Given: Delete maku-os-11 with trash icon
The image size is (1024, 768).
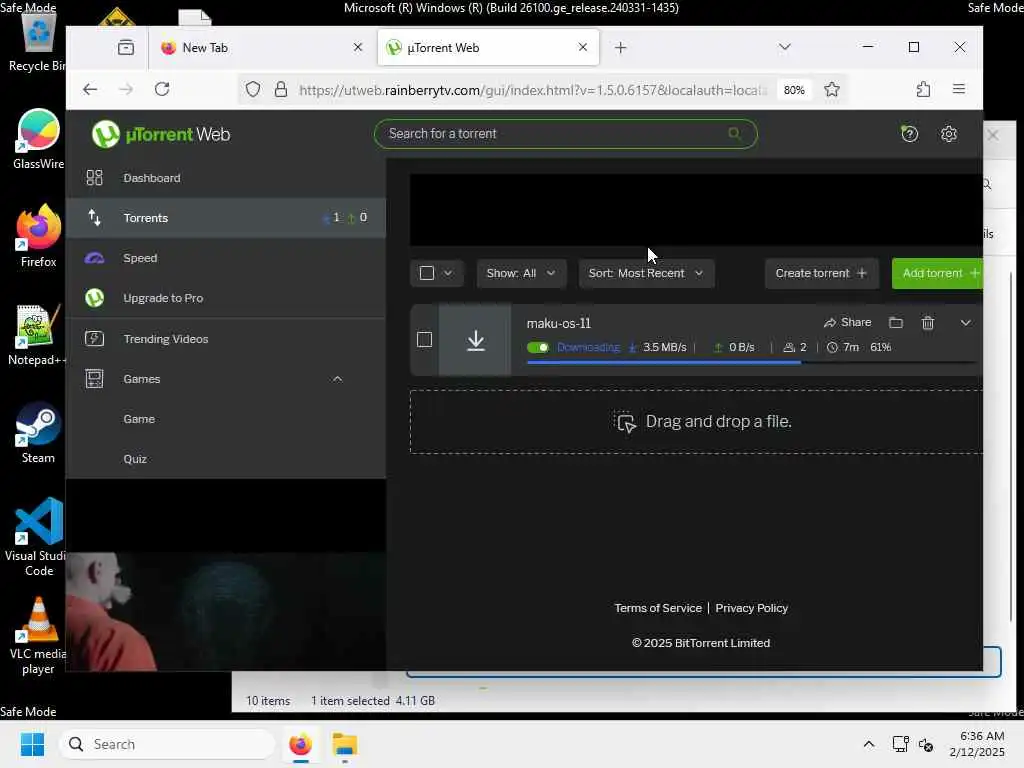Looking at the screenshot, I should (x=928, y=323).
